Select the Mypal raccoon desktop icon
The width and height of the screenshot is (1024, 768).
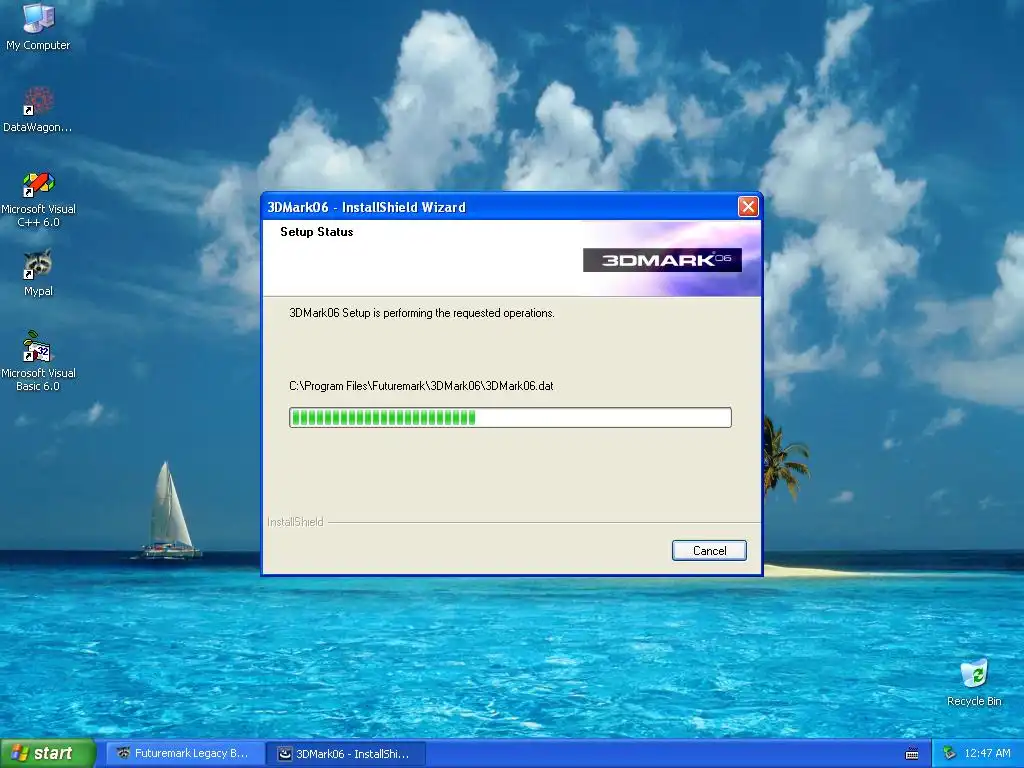[38, 272]
